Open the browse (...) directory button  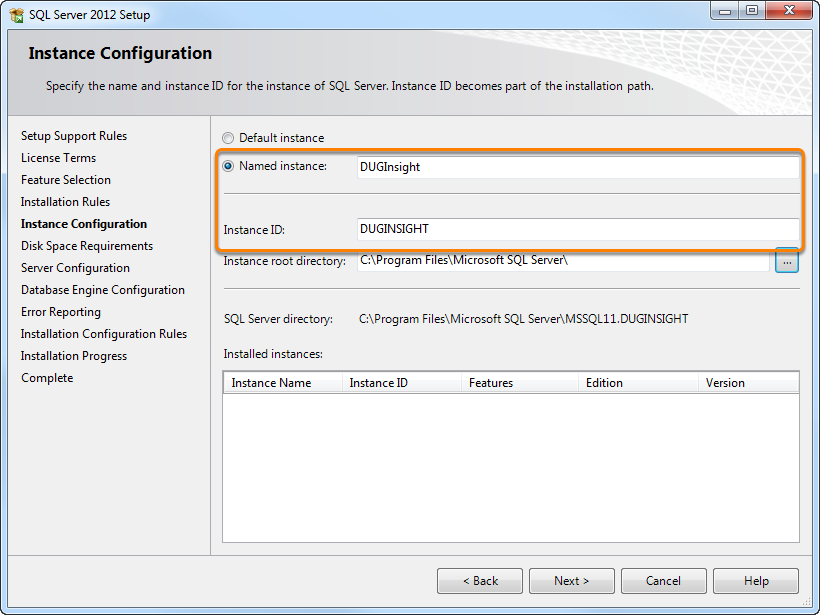point(787,261)
